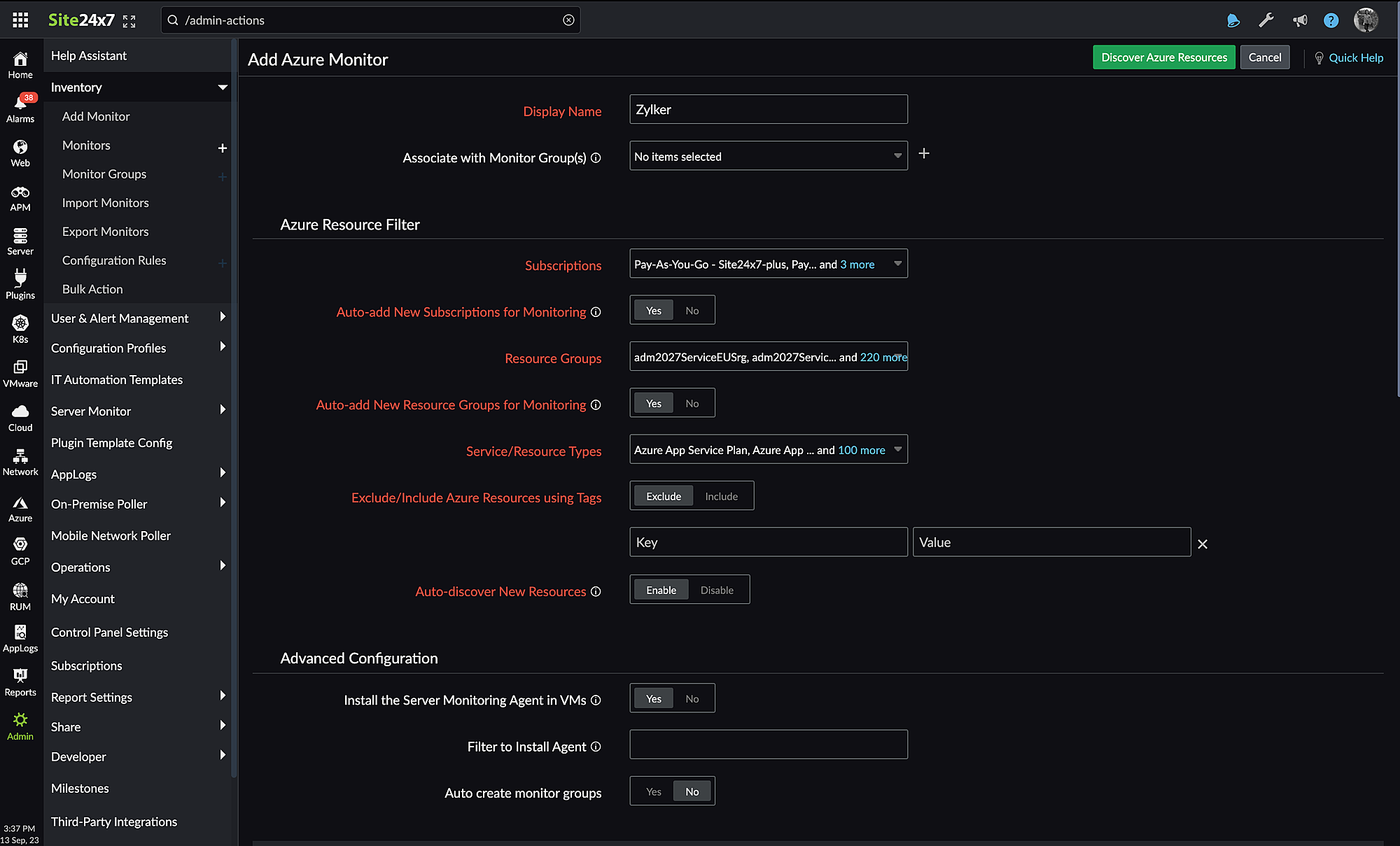
Task: Clear the search box with the X icon
Action: pos(568,20)
